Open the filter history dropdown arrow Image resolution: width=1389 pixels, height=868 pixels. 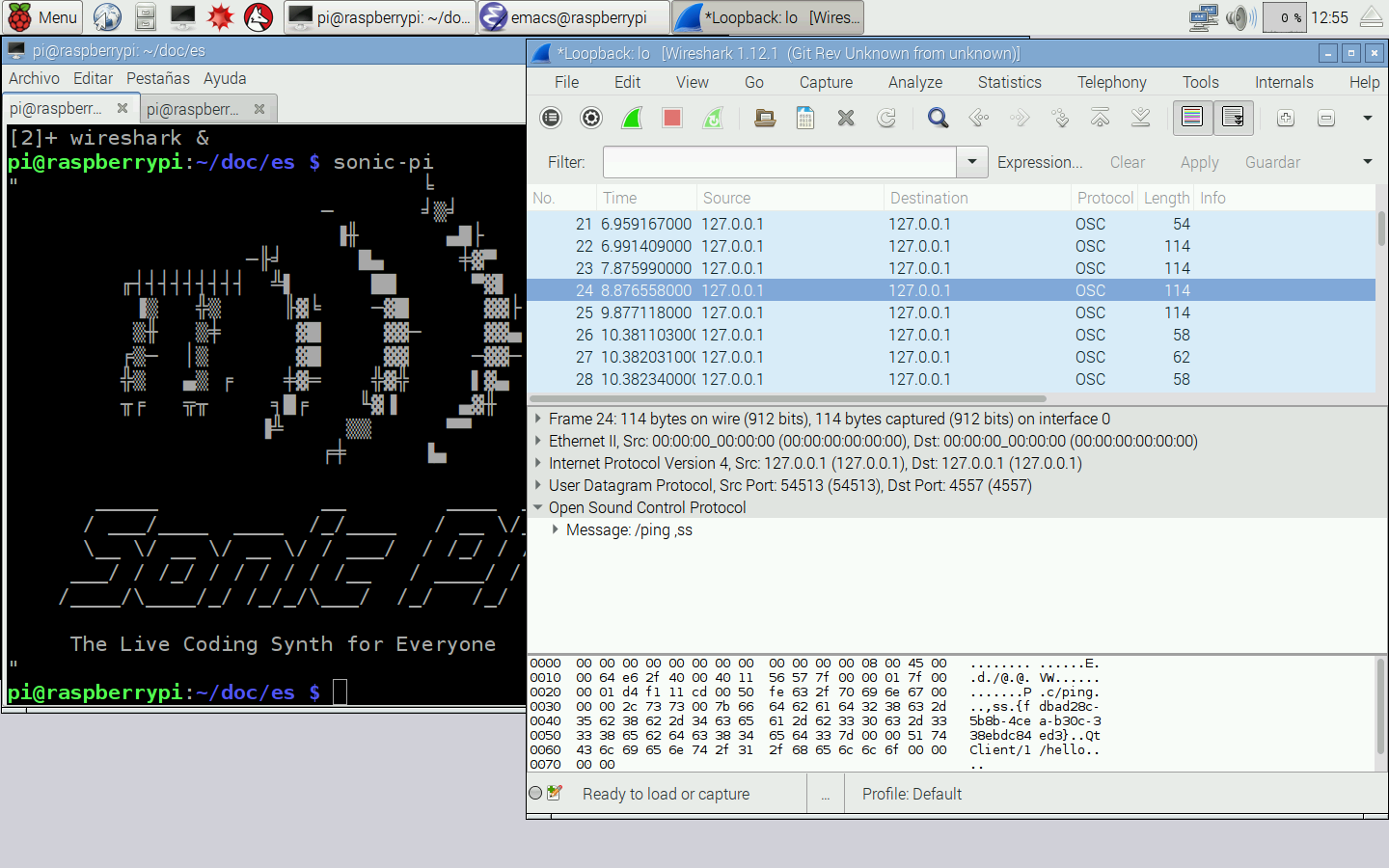pos(971,162)
